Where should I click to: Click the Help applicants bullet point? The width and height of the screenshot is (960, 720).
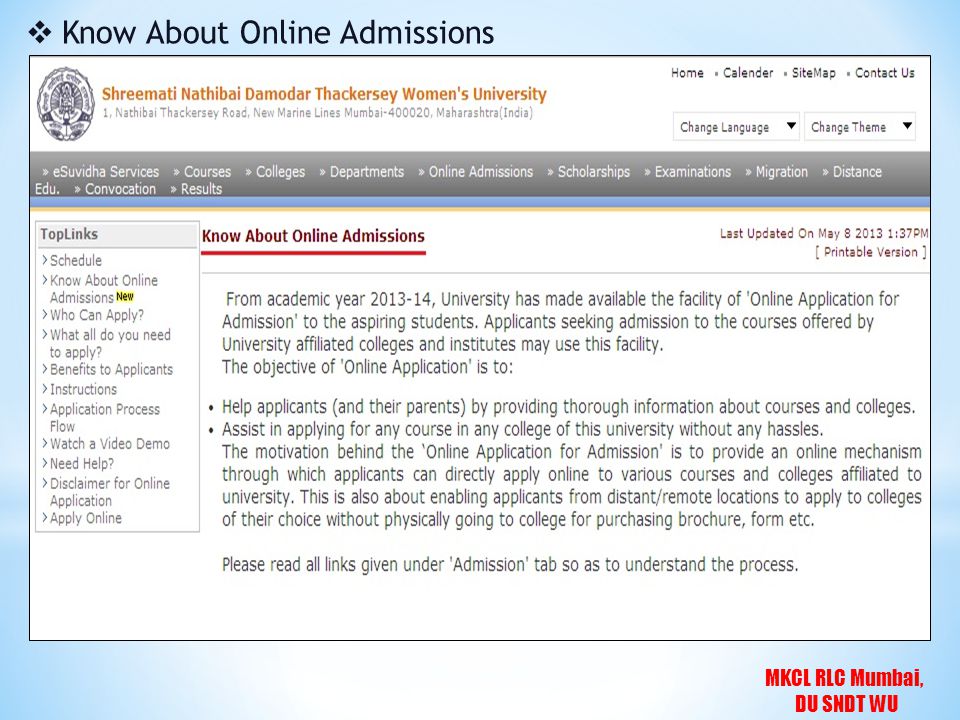[568, 407]
